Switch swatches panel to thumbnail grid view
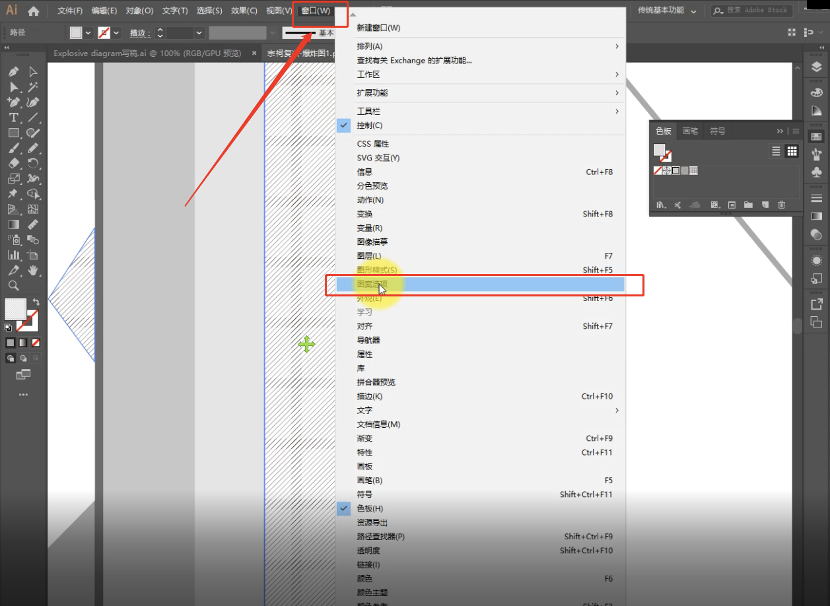This screenshot has height=606, width=830. click(792, 151)
